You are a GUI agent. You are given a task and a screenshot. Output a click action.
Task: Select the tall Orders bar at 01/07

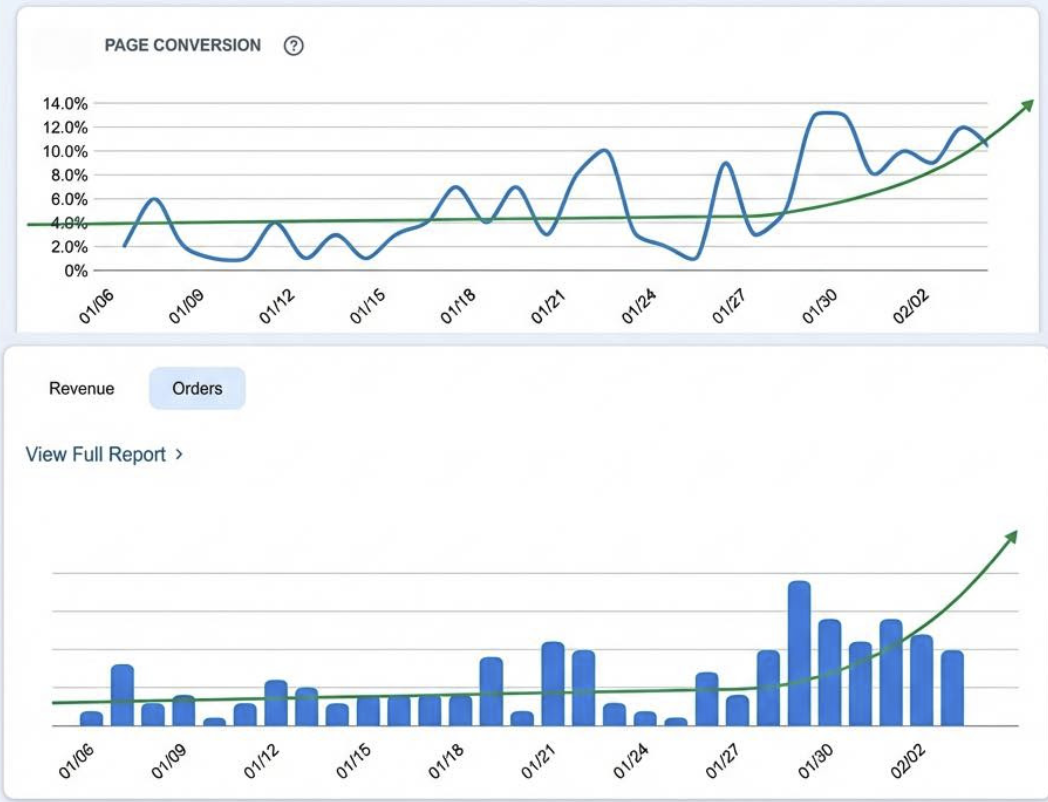(122, 694)
